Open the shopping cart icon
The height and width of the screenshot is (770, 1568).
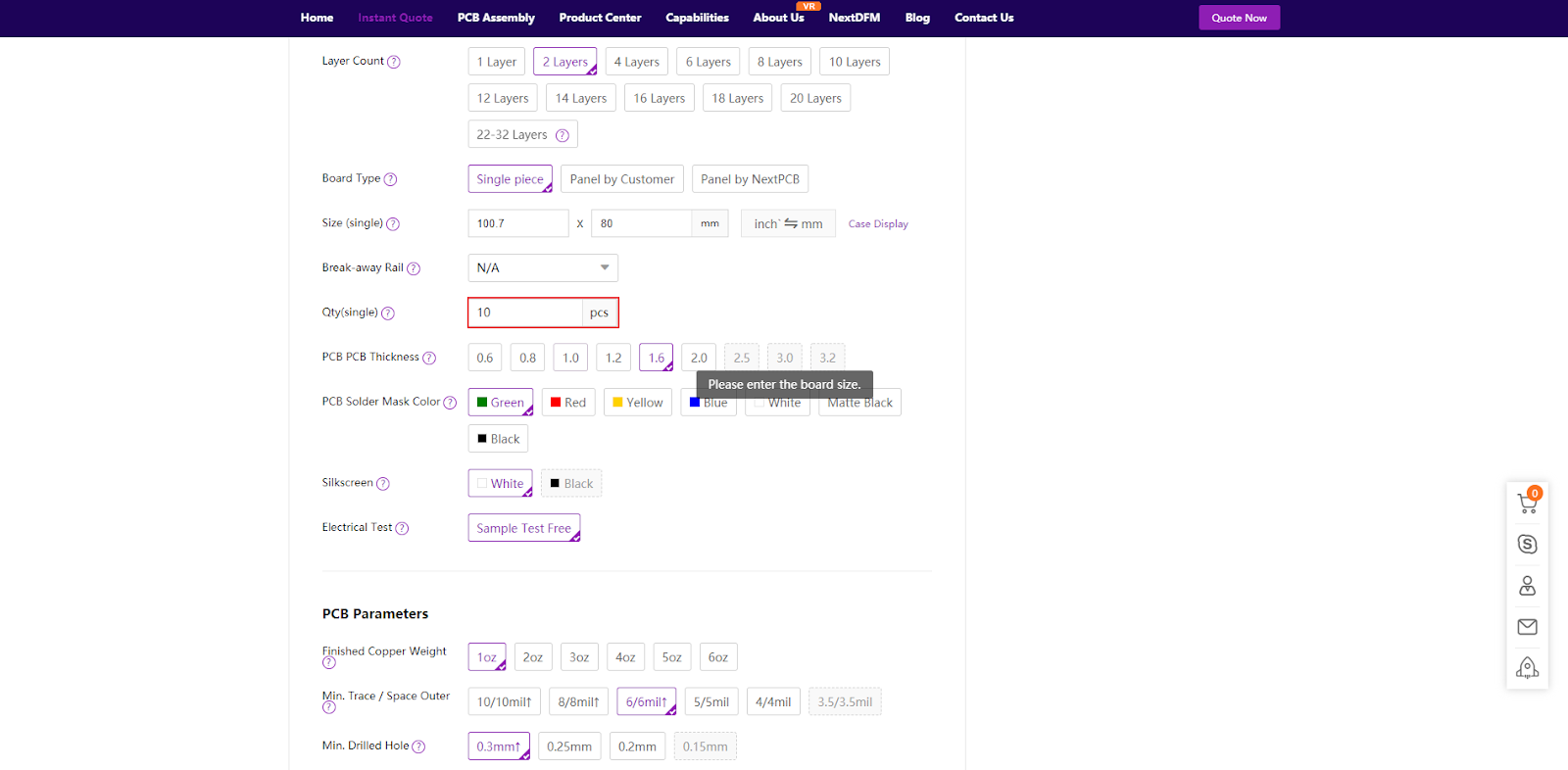(1527, 504)
